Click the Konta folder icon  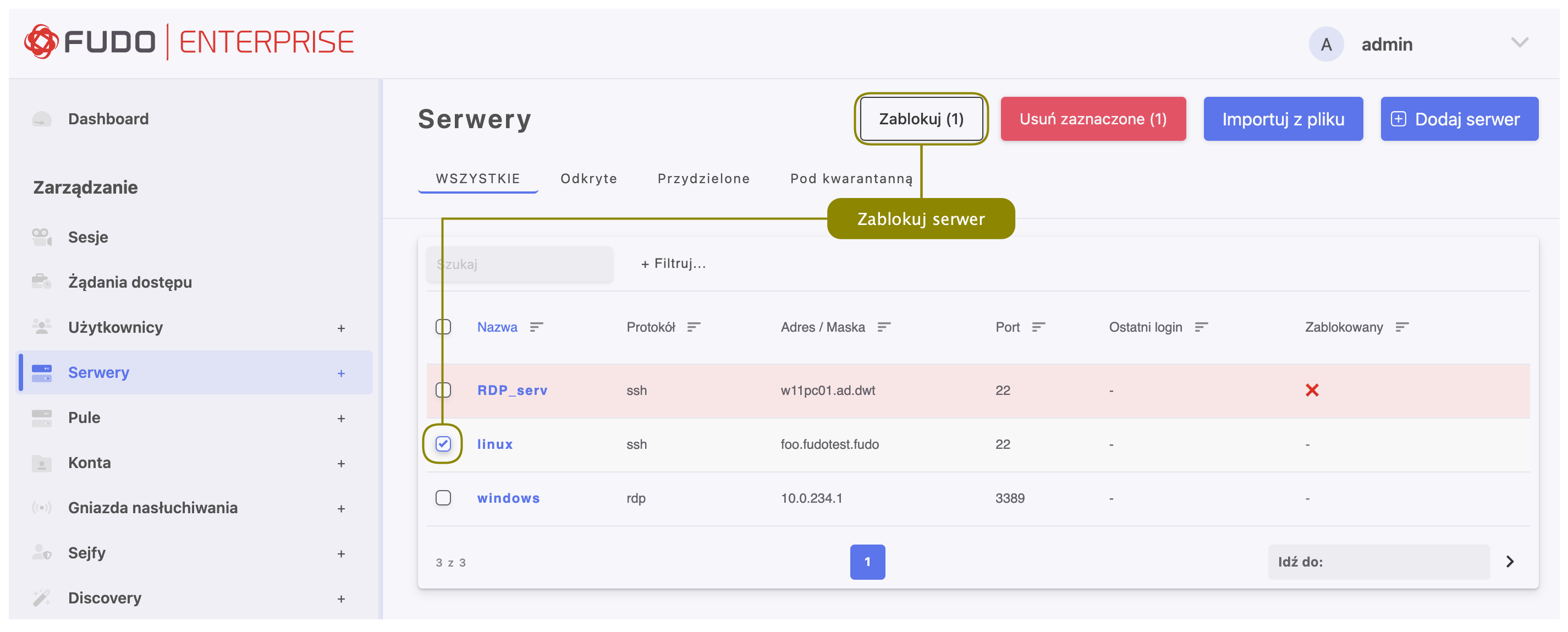[41, 463]
